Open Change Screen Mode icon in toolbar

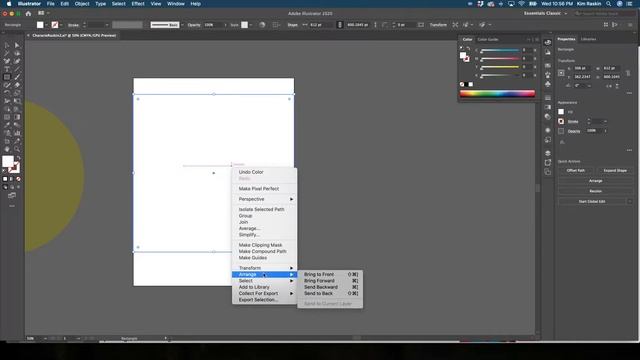pyautogui.click(x=12, y=196)
